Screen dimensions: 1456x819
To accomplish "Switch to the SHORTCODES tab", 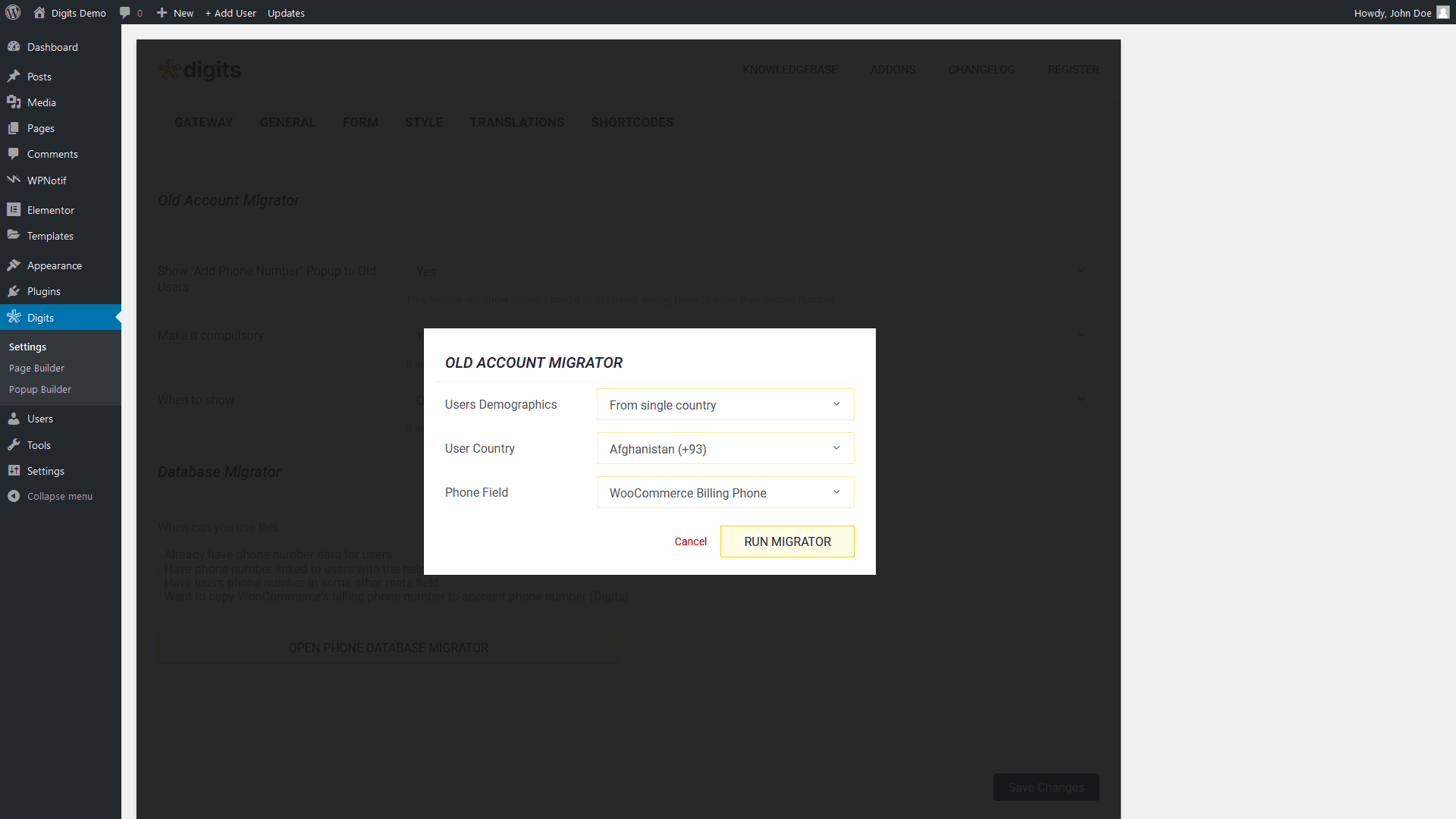I will point(632,122).
